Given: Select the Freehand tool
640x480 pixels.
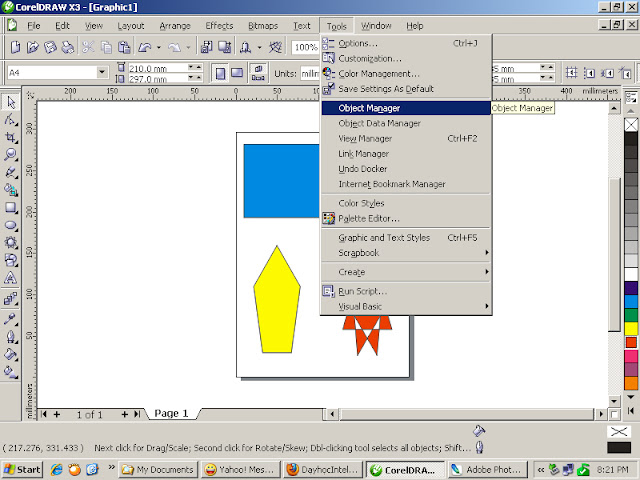Looking at the screenshot, I should [10, 172].
